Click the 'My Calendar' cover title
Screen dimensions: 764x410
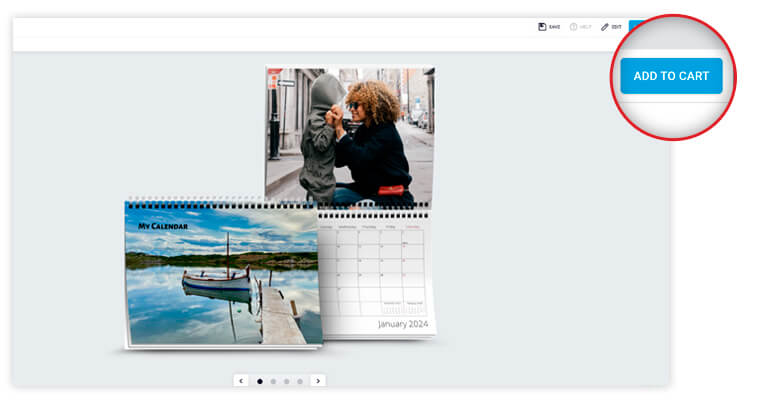pyautogui.click(x=163, y=226)
